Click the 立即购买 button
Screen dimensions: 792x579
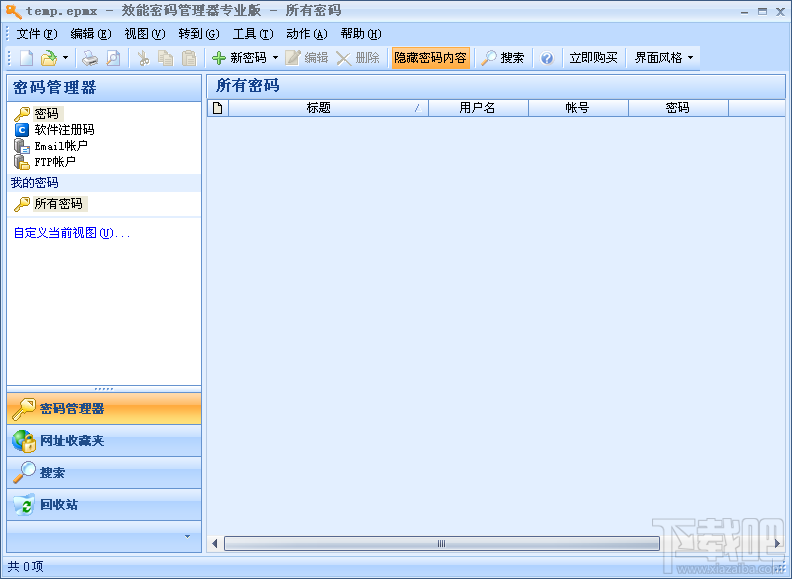[593, 58]
